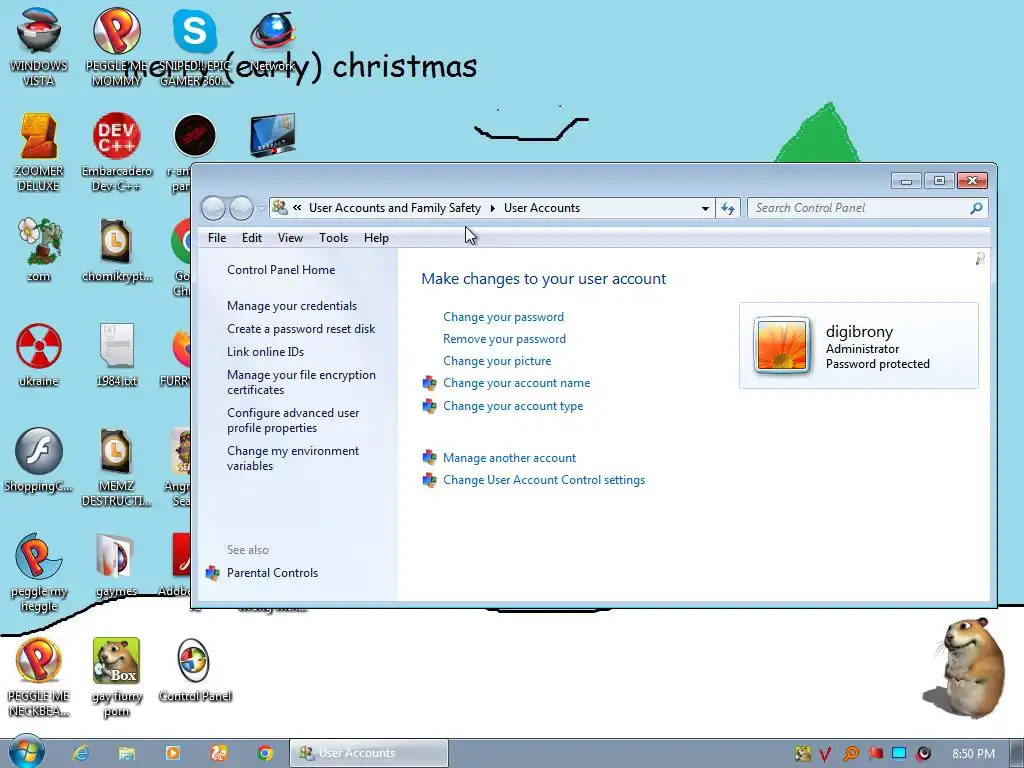Open Manage your file encryption certificates

click(x=301, y=382)
